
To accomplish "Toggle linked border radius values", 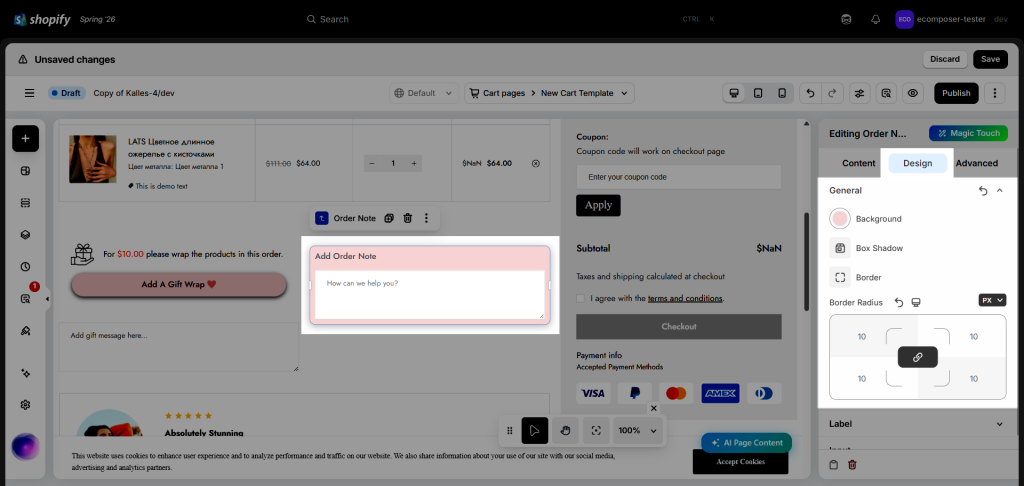I will point(918,357).
